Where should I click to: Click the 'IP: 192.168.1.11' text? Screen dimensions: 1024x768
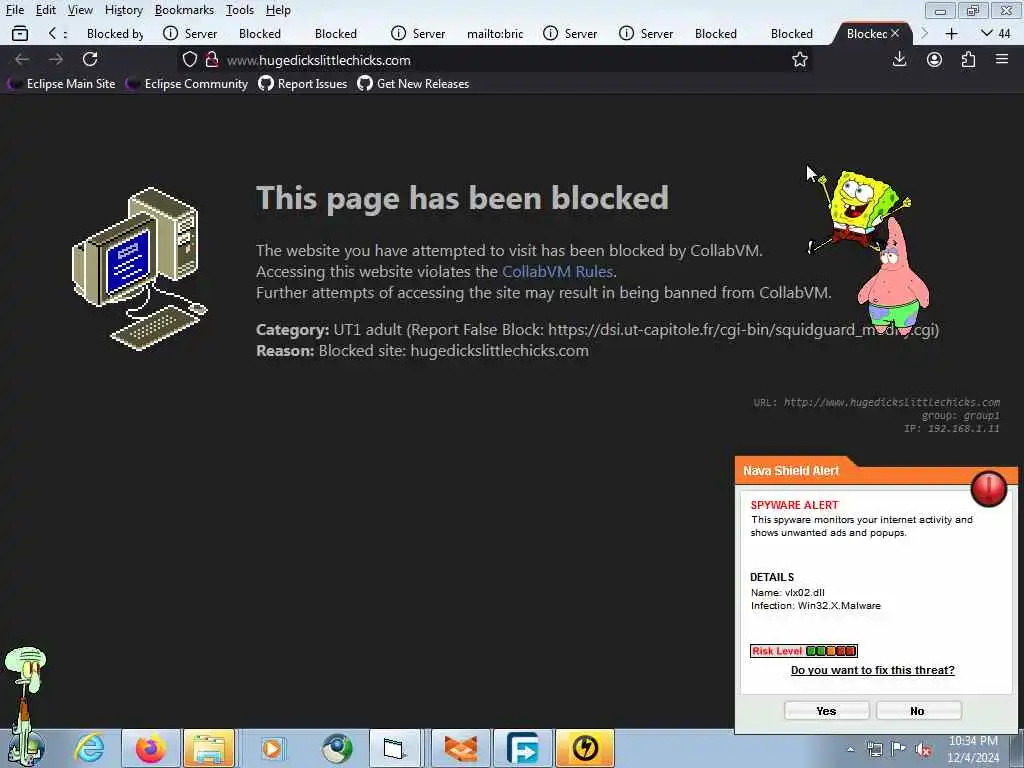coord(952,428)
